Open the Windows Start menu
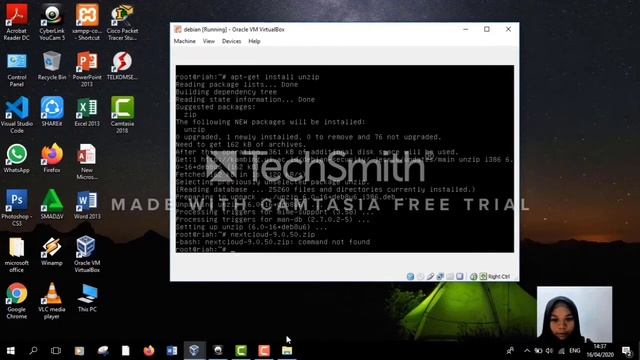This screenshot has width=640, height=360. [11, 351]
